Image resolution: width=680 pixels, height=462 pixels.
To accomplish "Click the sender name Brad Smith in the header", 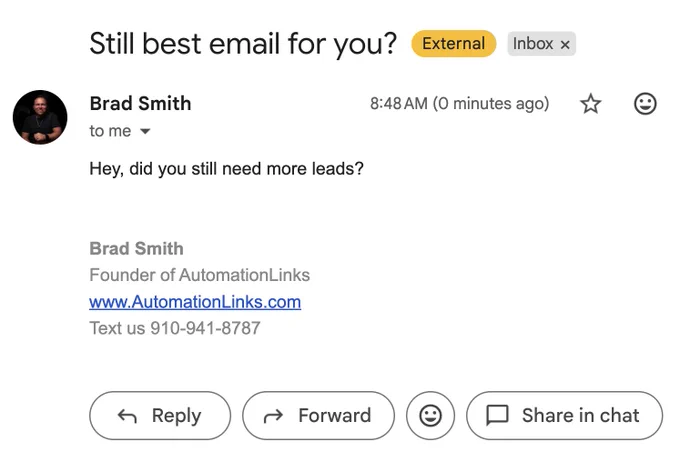I will pyautogui.click(x=140, y=104).
